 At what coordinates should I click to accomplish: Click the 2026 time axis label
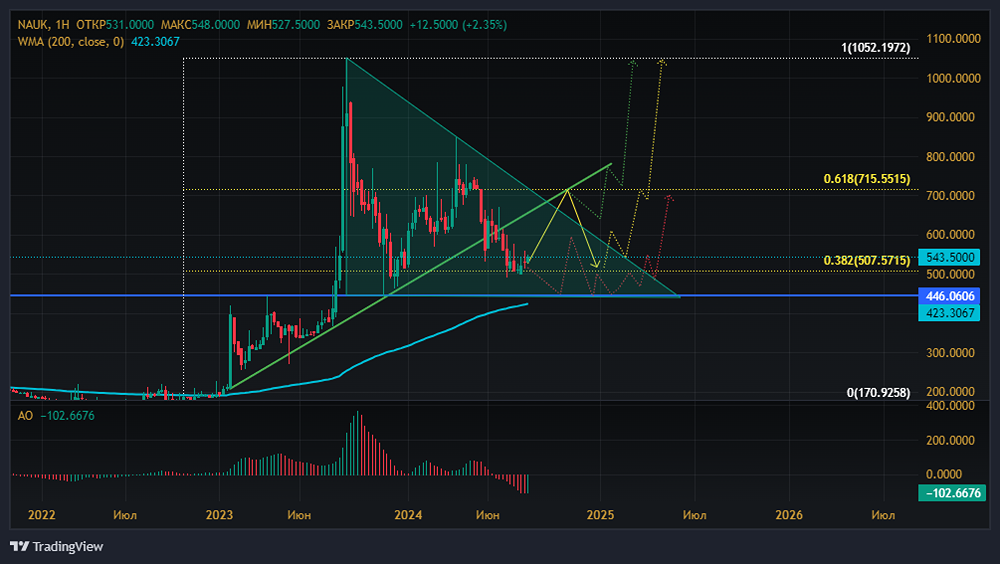(x=788, y=516)
